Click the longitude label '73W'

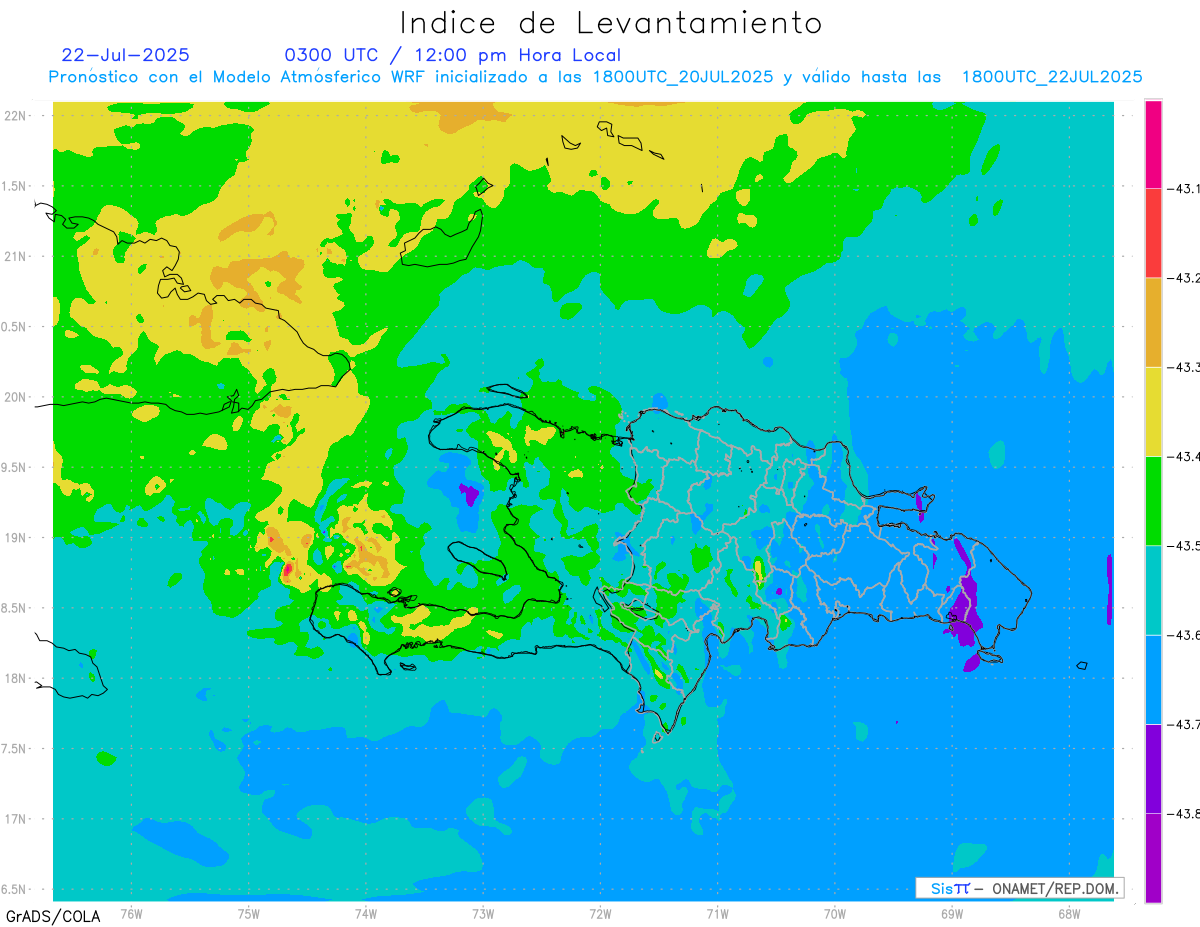point(483,914)
